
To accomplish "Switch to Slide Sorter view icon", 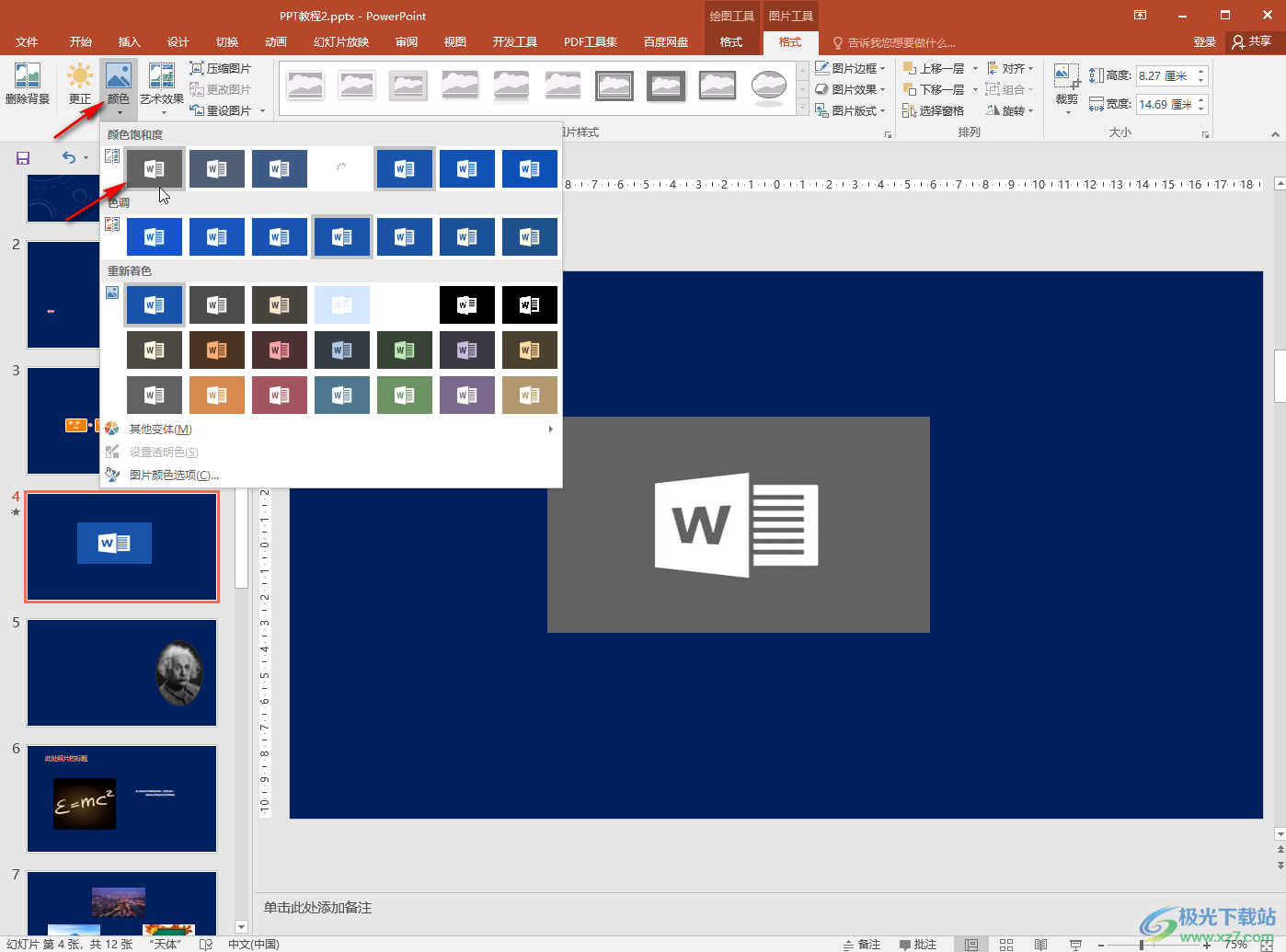I will (1006, 945).
